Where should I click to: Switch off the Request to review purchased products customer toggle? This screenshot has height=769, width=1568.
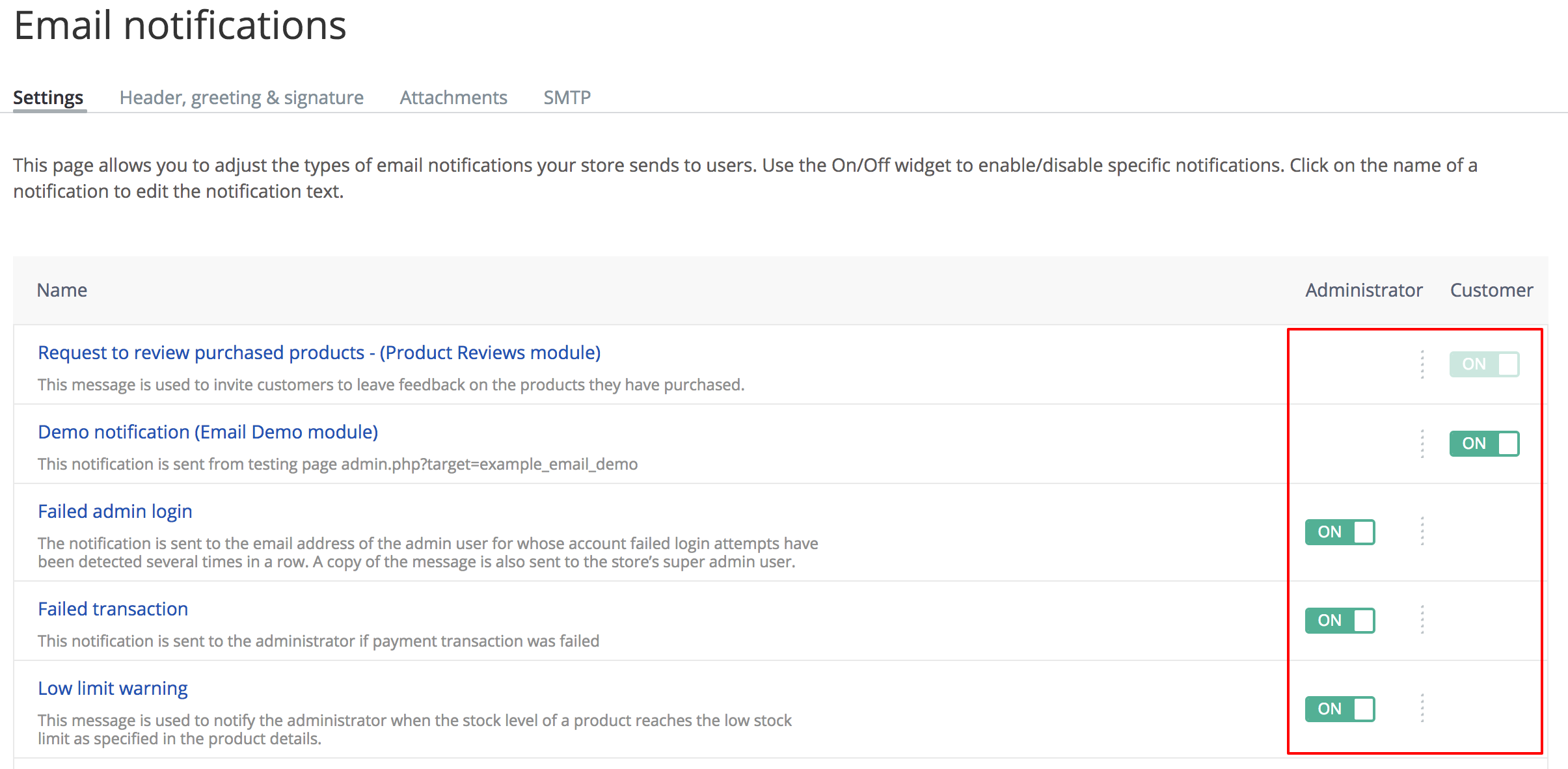(x=1484, y=364)
